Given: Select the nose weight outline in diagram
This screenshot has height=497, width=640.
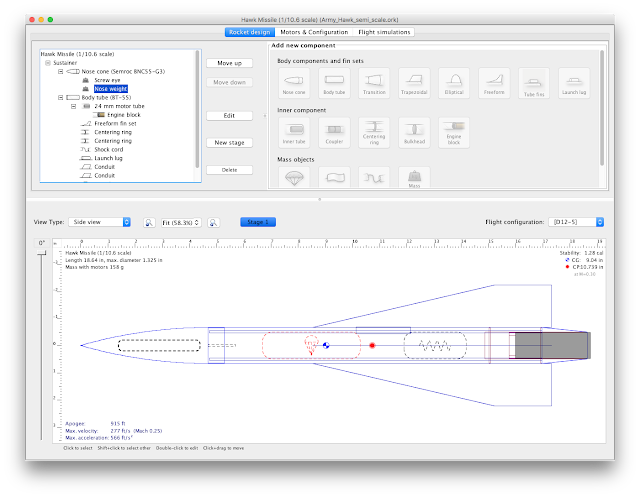Looking at the screenshot, I should 159,345.
